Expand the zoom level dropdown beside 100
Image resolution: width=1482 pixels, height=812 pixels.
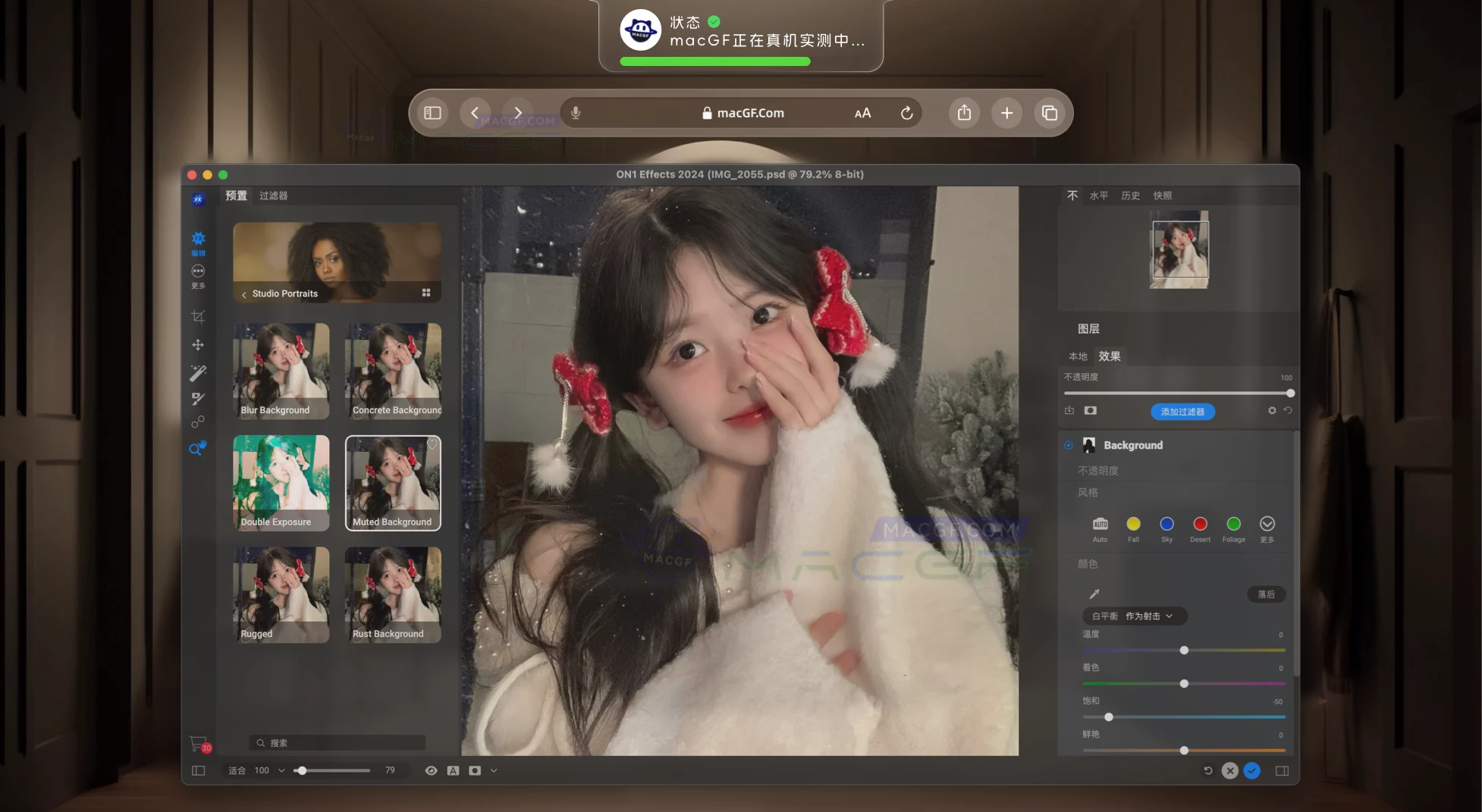281,770
